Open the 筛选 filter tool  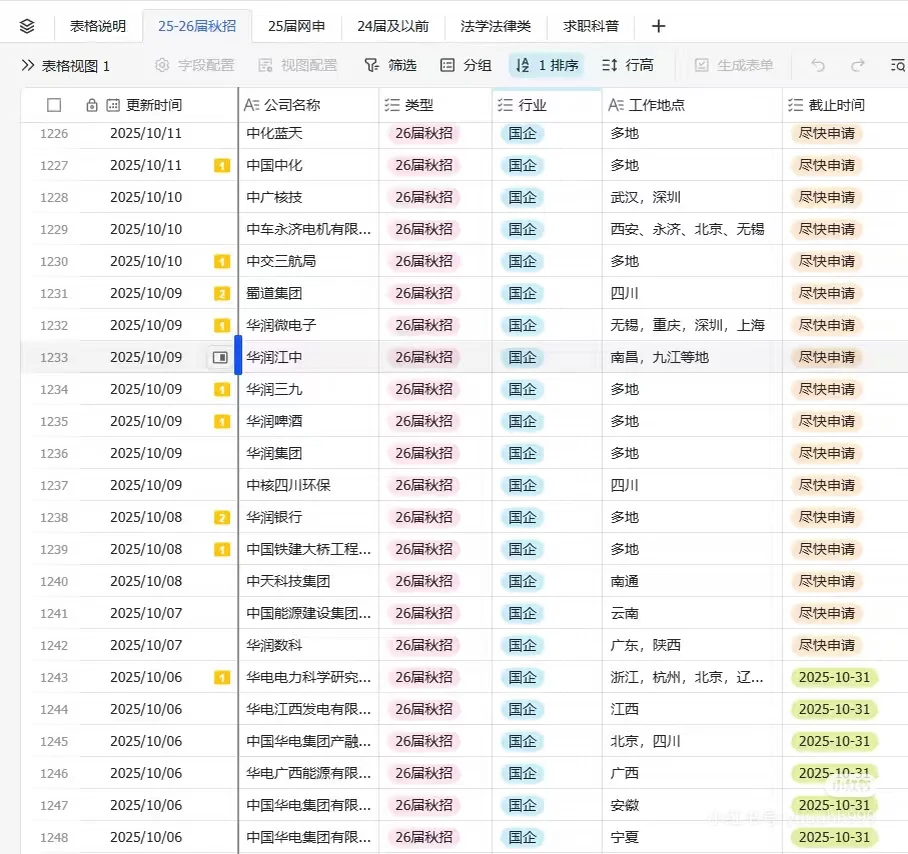point(390,65)
